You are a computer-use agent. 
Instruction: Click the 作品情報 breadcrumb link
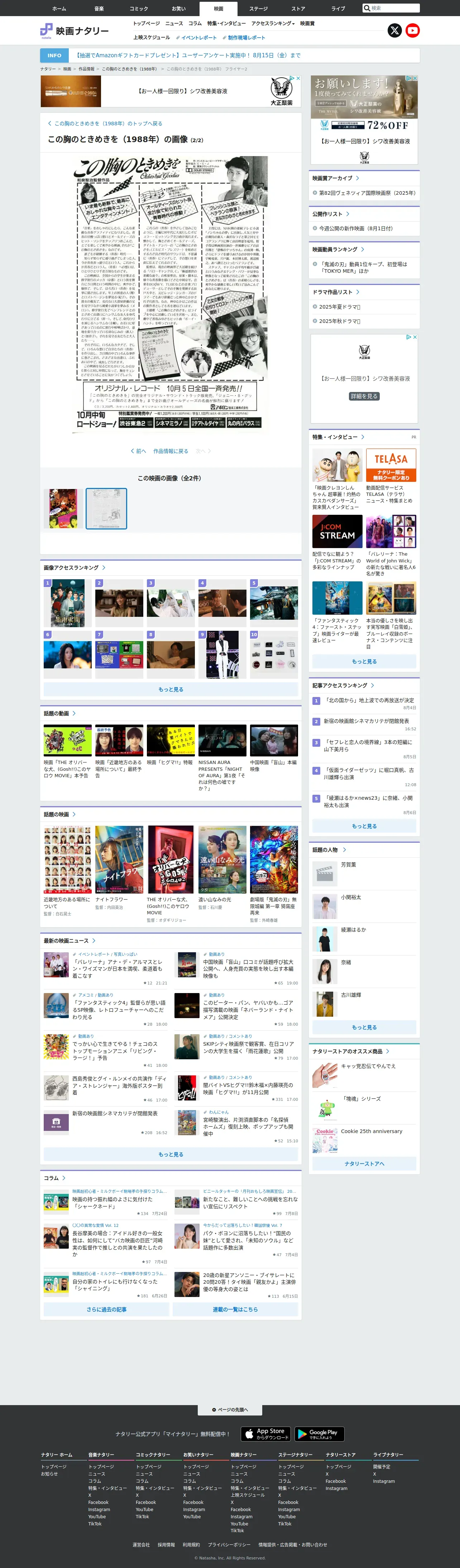(86, 69)
